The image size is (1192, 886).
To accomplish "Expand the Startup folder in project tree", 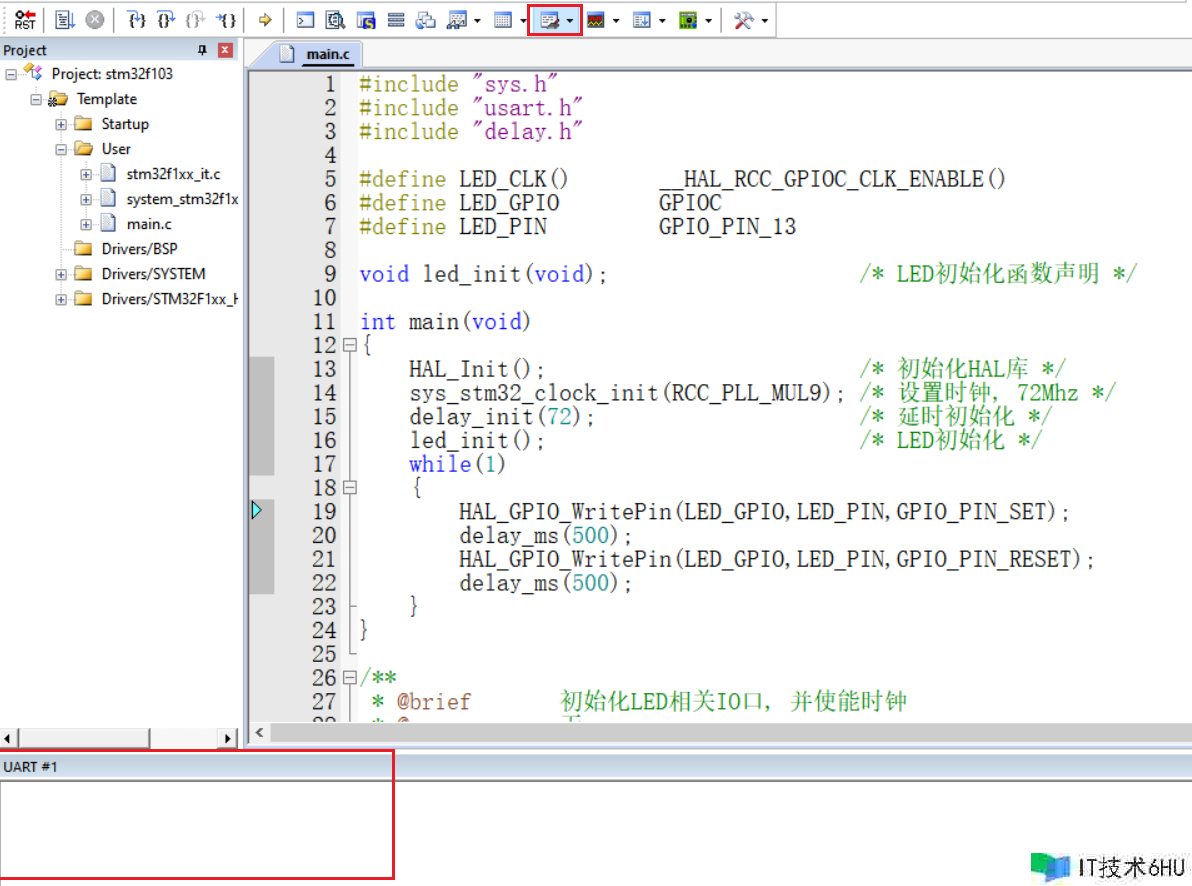I will click(x=61, y=124).
